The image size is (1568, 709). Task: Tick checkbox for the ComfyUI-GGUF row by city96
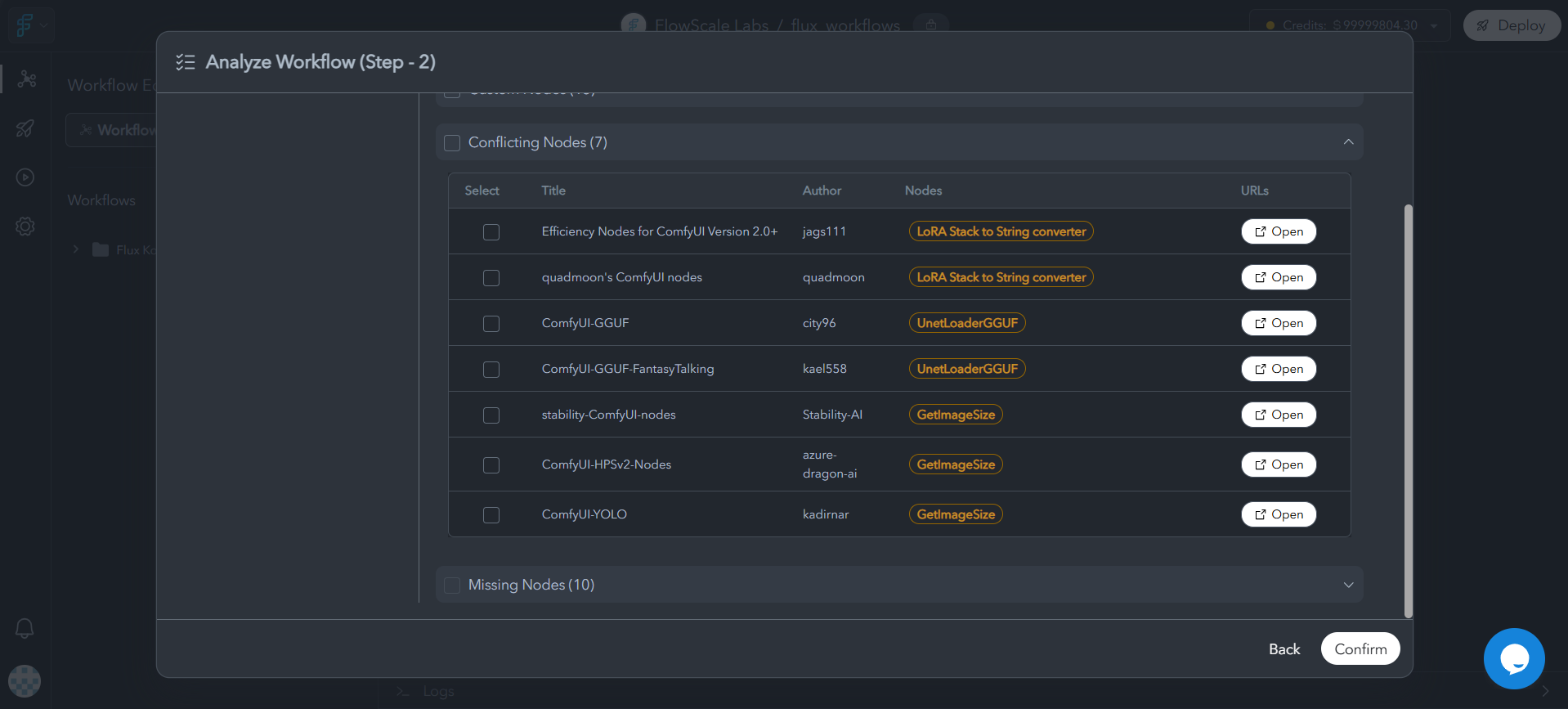[x=491, y=324]
